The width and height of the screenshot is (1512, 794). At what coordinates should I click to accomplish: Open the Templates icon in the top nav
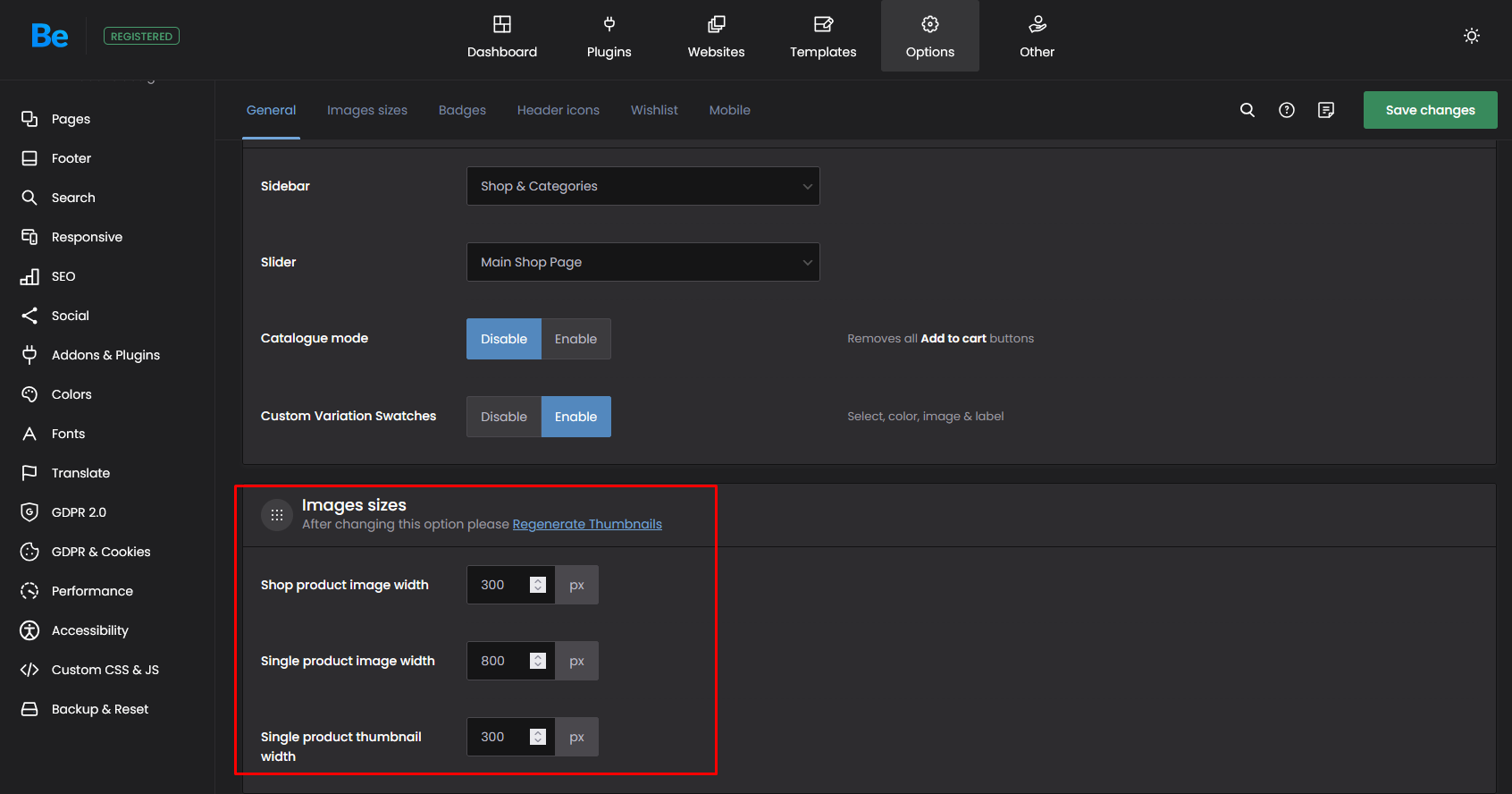point(823,24)
